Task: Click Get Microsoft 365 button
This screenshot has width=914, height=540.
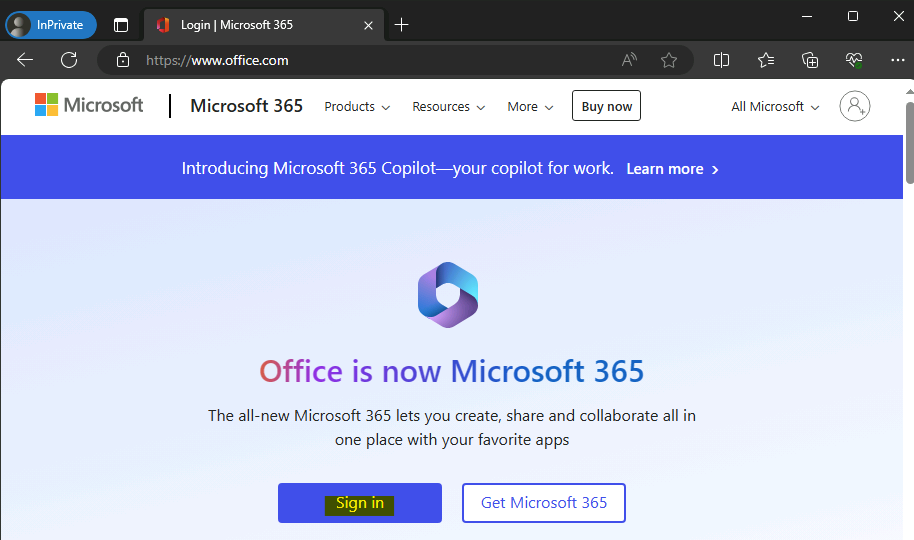Action: coord(544,503)
